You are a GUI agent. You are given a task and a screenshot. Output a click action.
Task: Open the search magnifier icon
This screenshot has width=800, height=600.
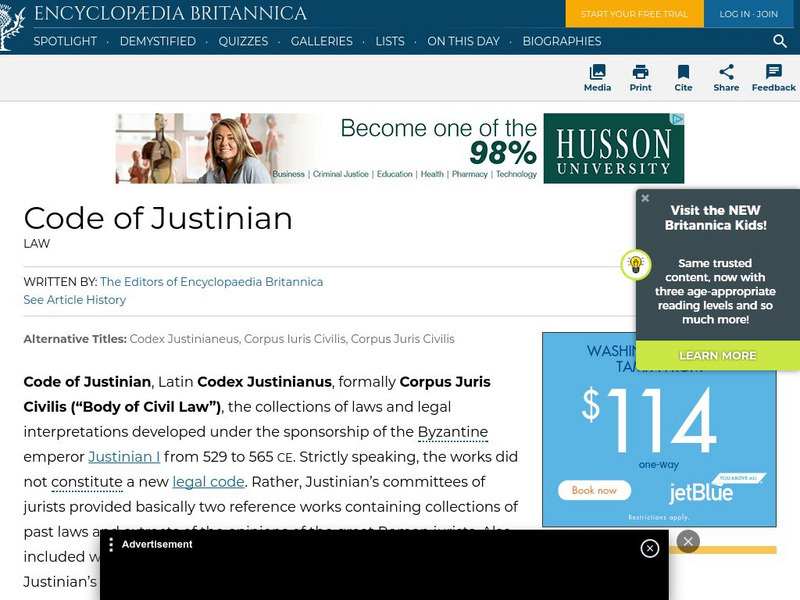coord(780,41)
